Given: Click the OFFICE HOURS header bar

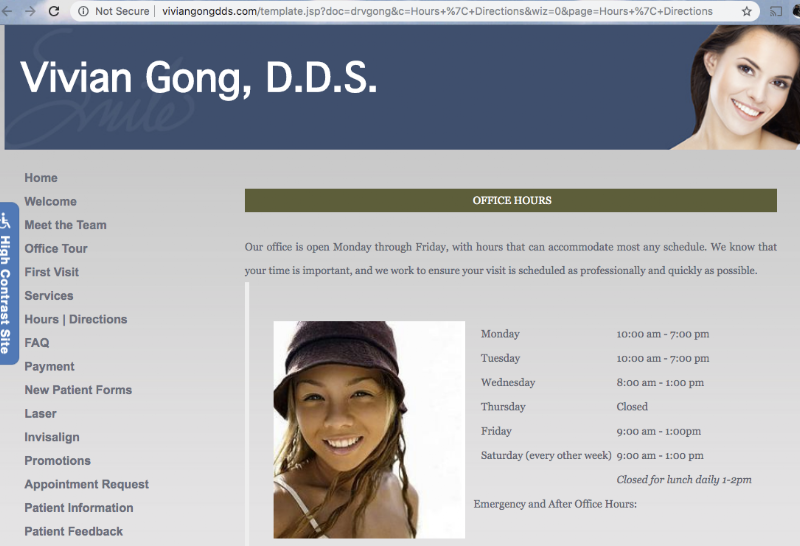Looking at the screenshot, I should coord(511,201).
